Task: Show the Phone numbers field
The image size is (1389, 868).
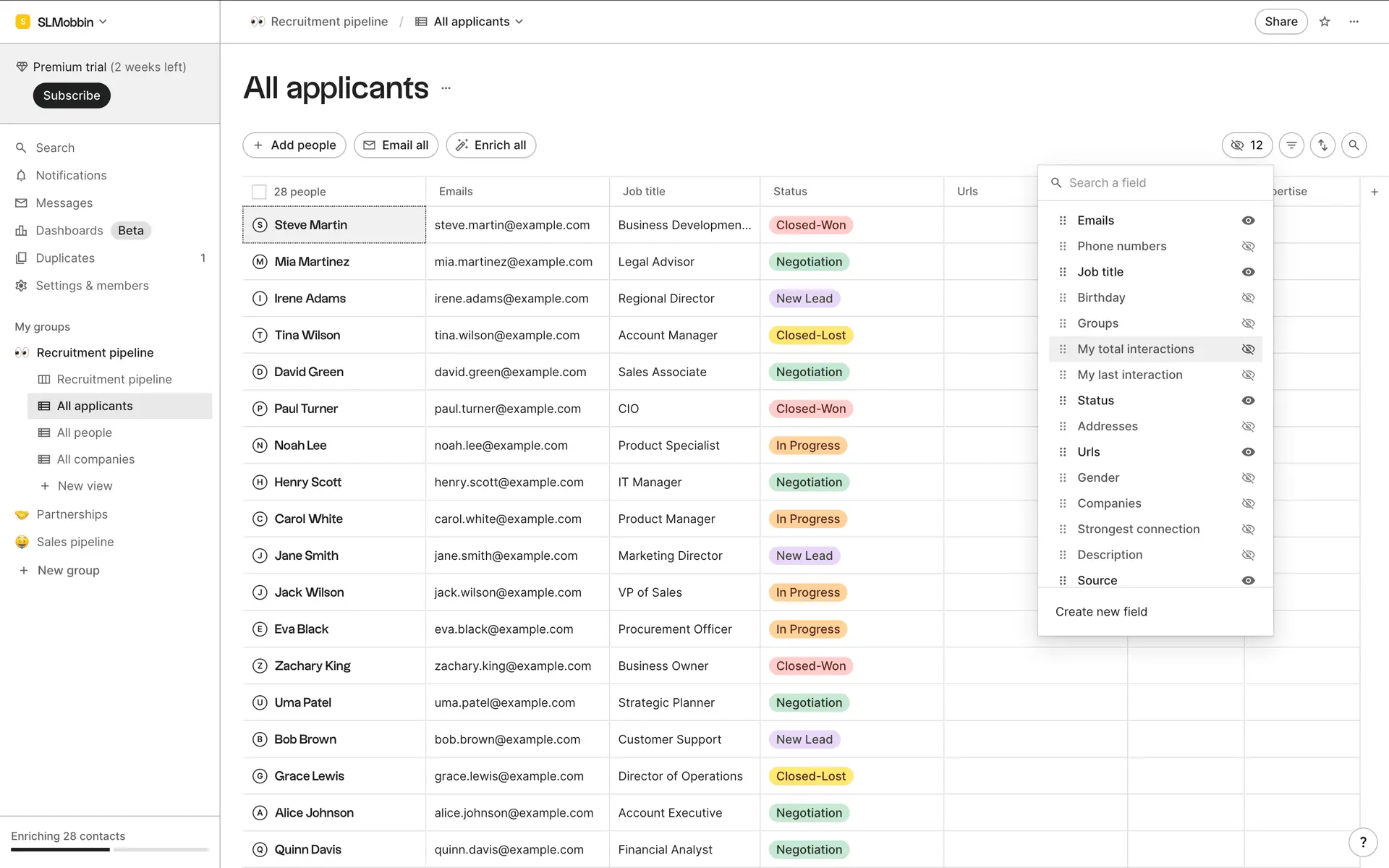Action: click(1248, 247)
